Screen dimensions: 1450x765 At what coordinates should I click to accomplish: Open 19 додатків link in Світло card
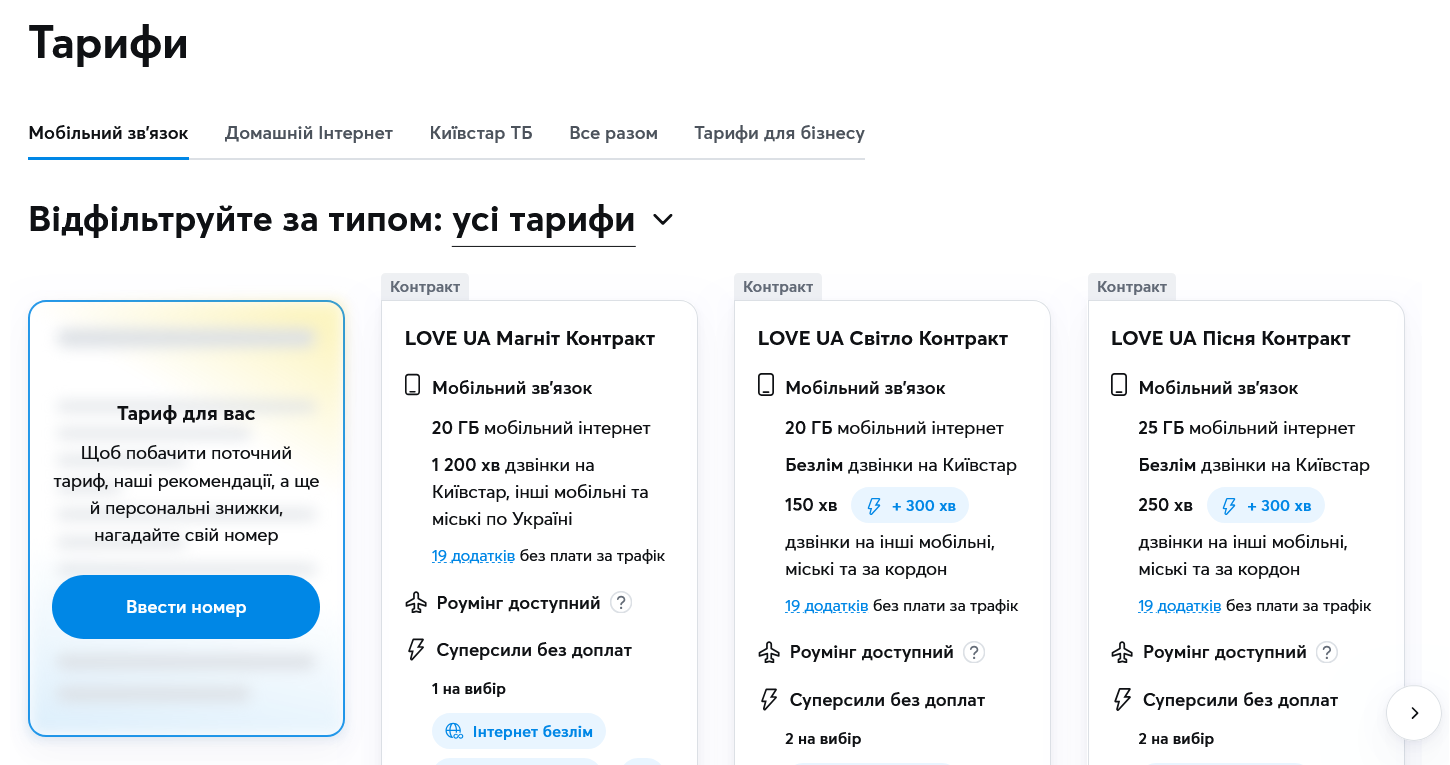click(826, 606)
